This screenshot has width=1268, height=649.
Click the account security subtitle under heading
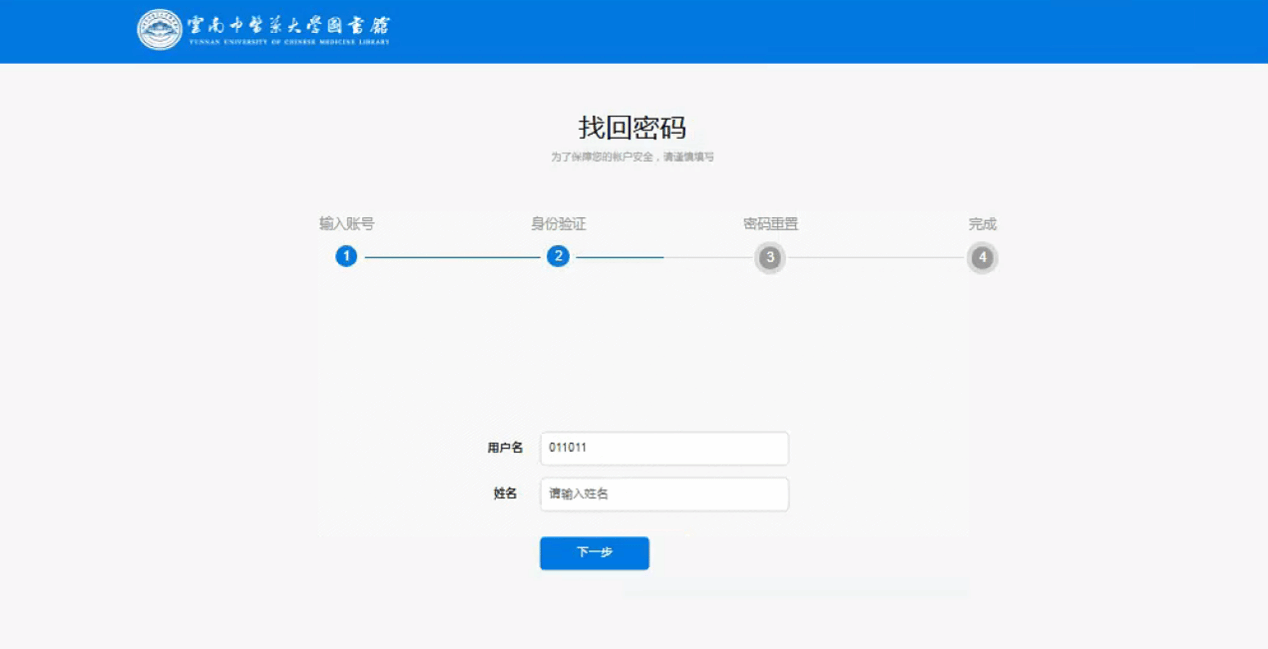pyautogui.click(x=632, y=157)
